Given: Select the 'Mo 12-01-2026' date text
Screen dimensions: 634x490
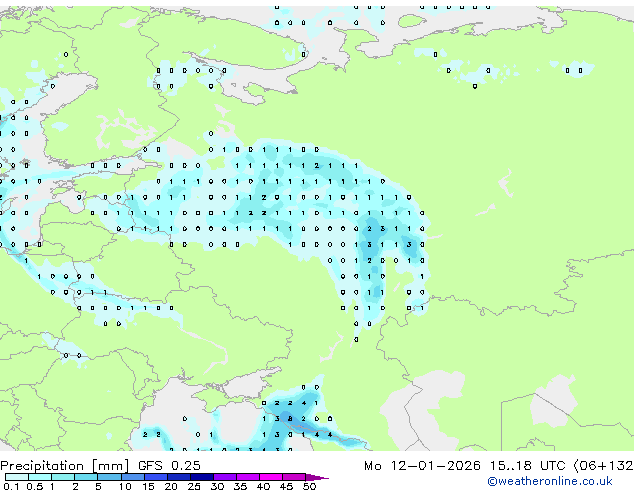Looking at the screenshot, I should tap(422, 466).
